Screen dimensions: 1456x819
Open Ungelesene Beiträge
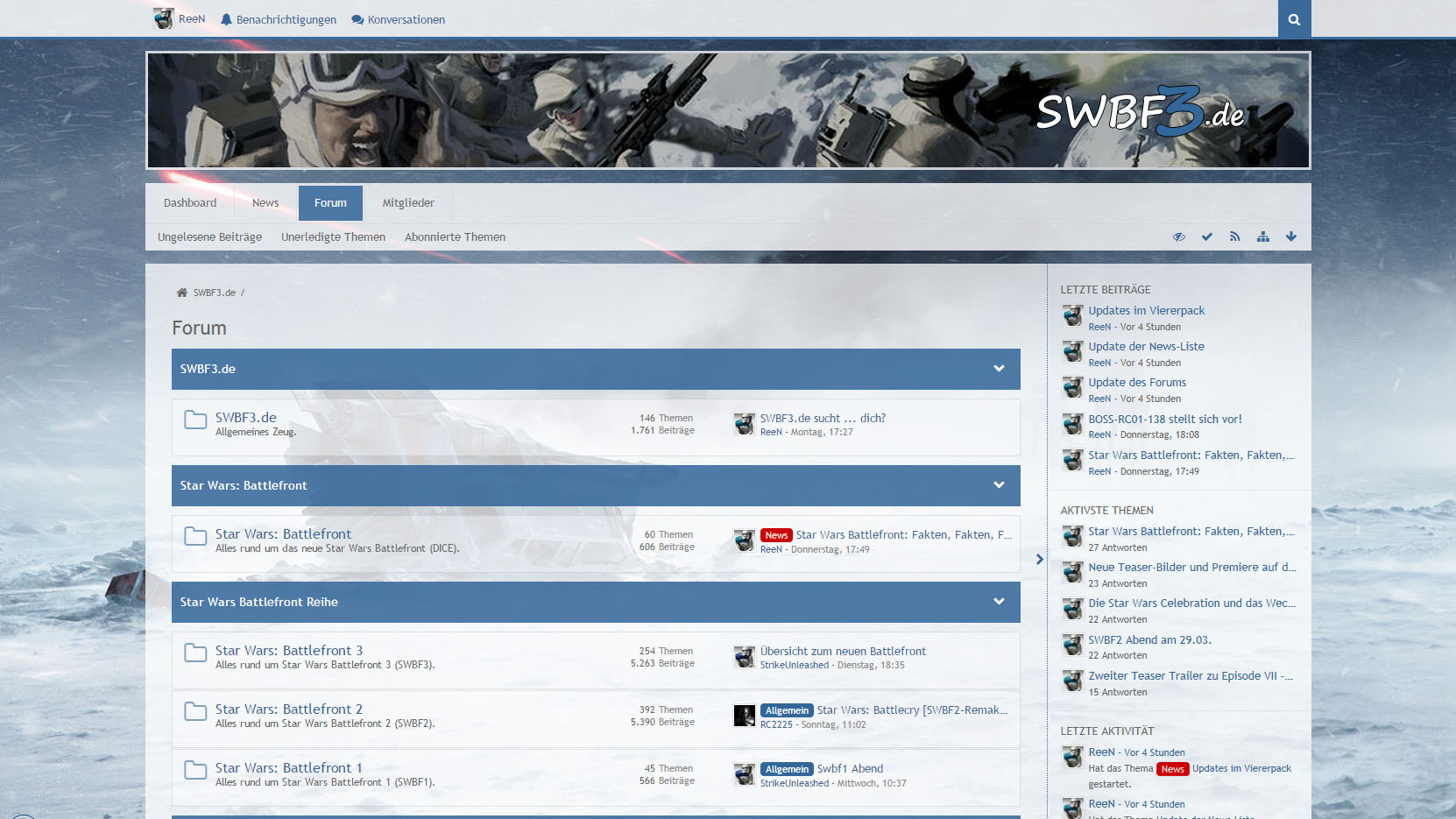pos(210,237)
